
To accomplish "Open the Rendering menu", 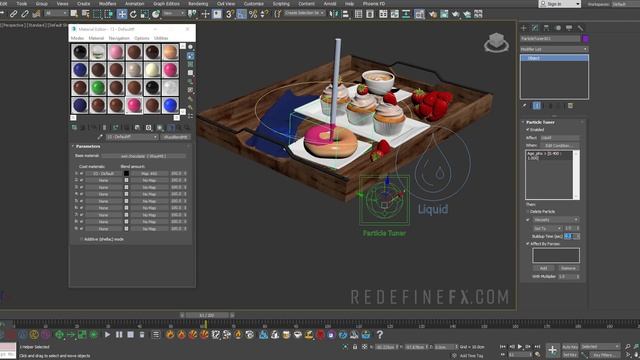I will click(x=198, y=4).
